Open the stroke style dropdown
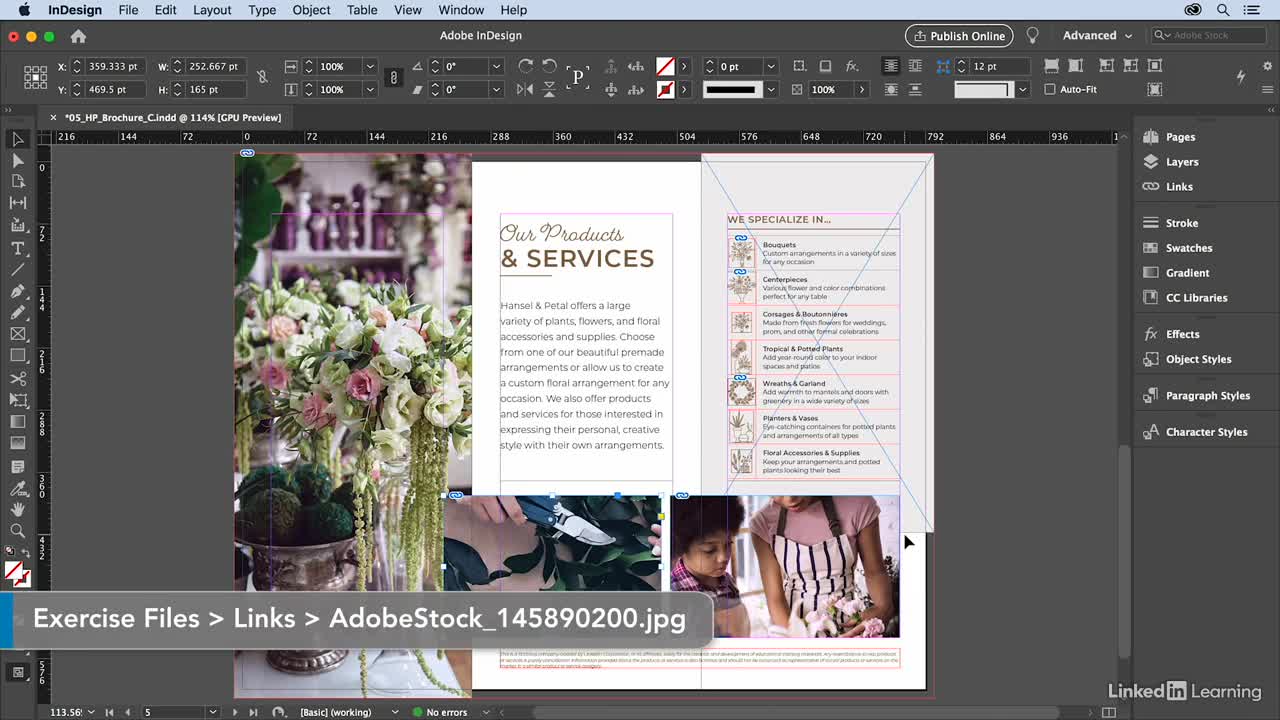Image resolution: width=1280 pixels, height=720 pixels. tap(770, 89)
